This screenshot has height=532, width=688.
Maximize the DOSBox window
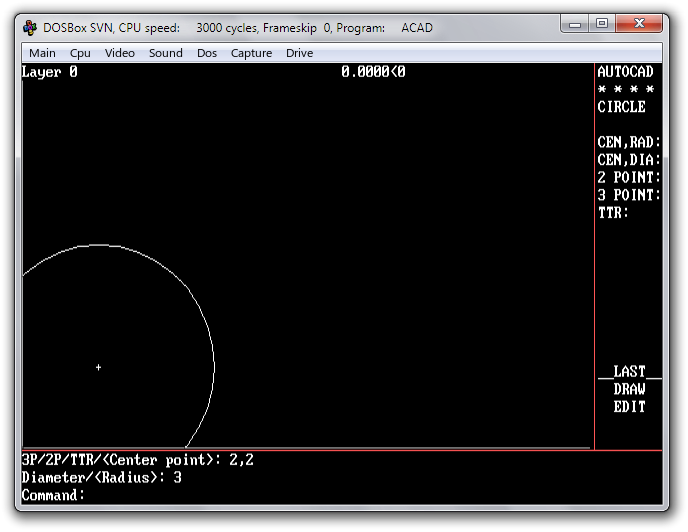coord(602,24)
